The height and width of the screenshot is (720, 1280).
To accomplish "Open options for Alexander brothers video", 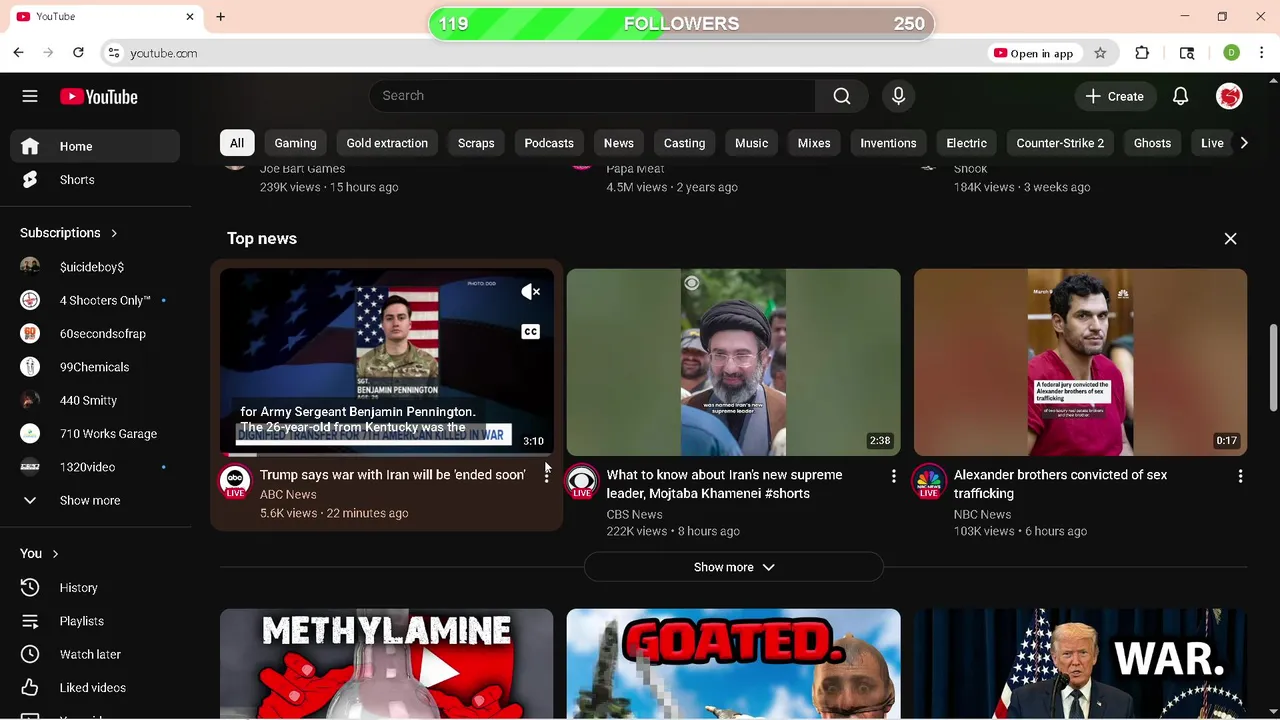I will click(x=1240, y=477).
